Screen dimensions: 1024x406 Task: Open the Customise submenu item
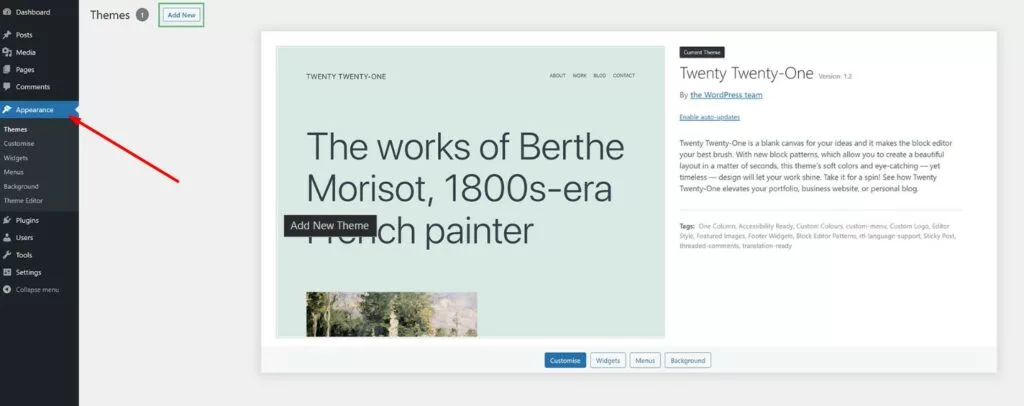coord(19,144)
